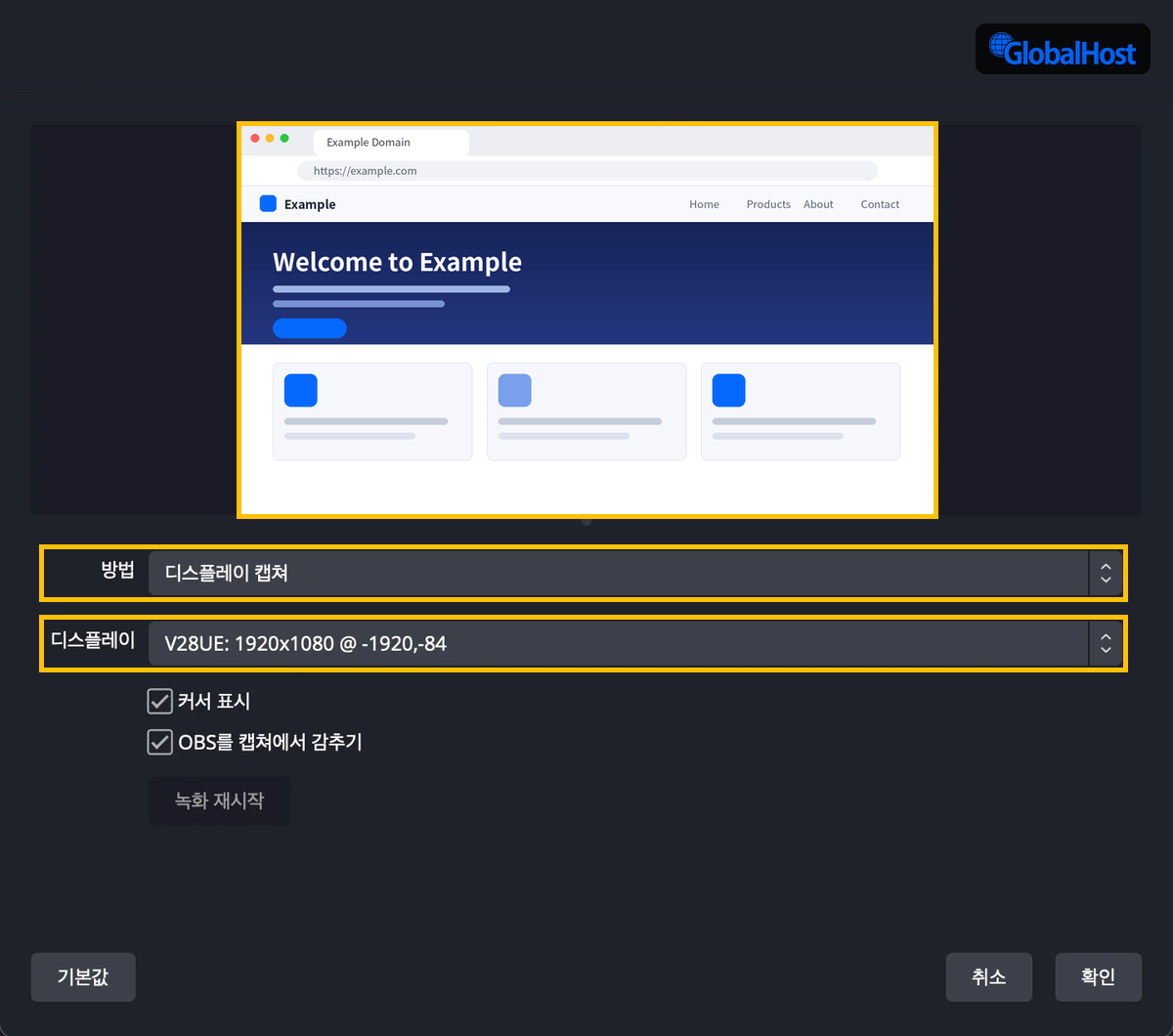Click the small splitter handle dot below preview
This screenshot has width=1173, height=1036.
(586, 522)
